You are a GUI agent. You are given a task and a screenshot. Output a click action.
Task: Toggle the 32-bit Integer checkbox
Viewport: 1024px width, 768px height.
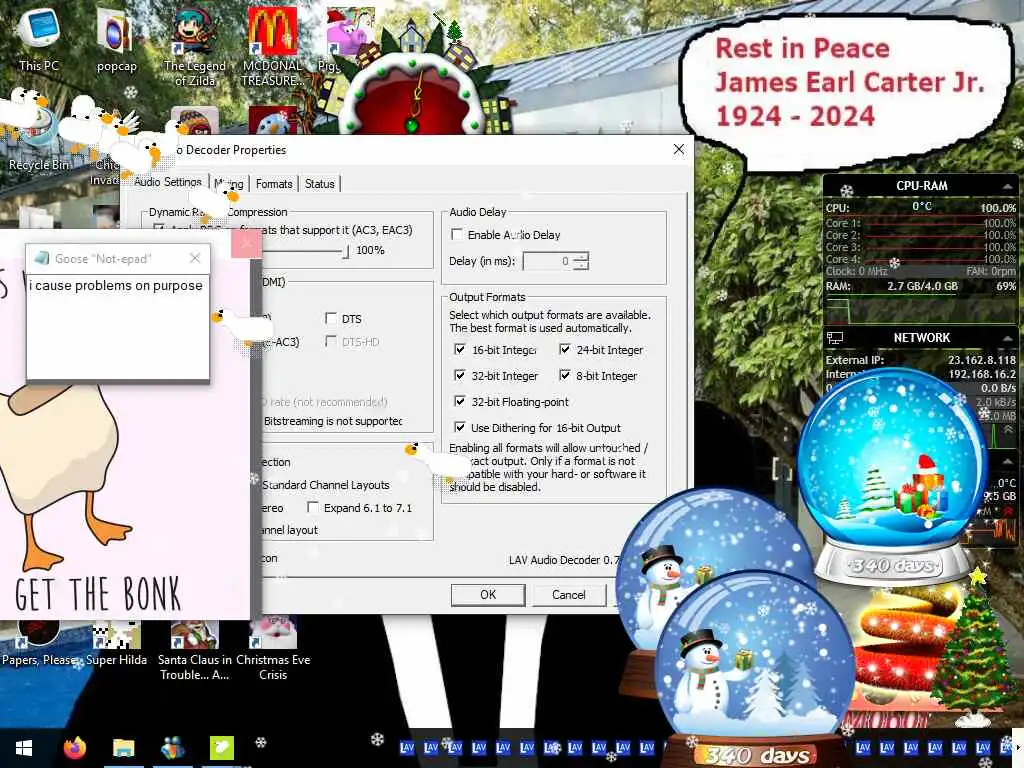[460, 376]
